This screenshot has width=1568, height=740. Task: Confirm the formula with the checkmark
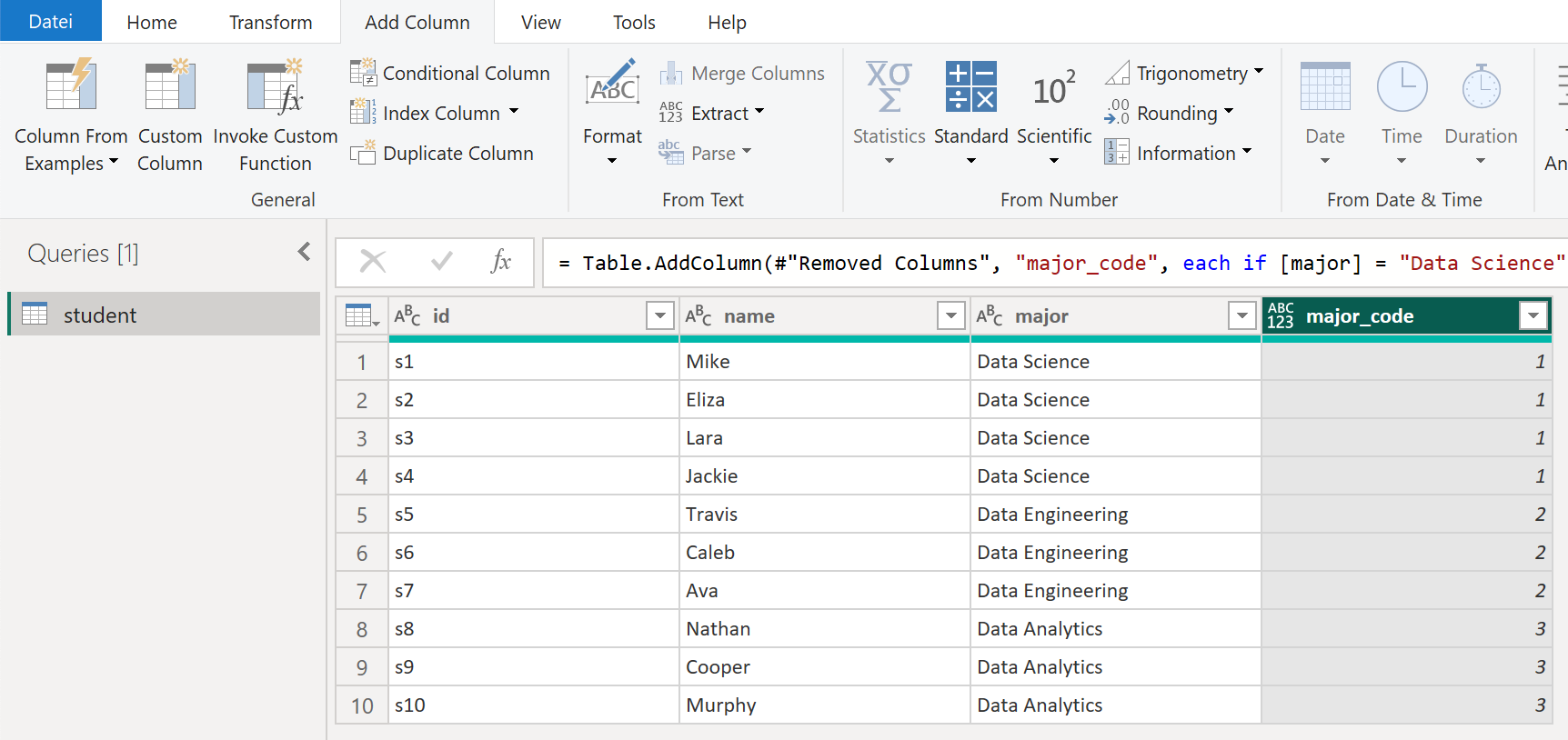click(x=442, y=263)
